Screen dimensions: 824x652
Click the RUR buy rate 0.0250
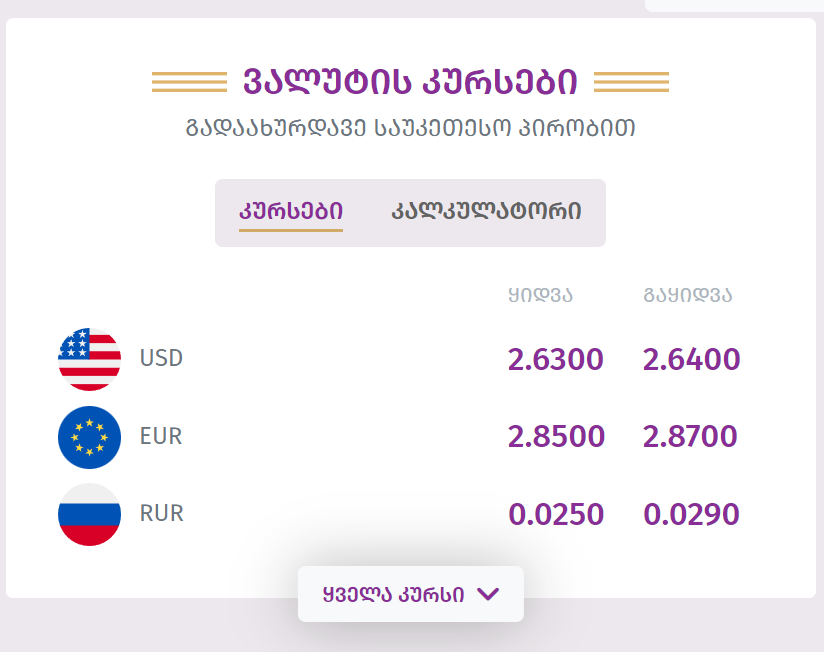click(556, 514)
